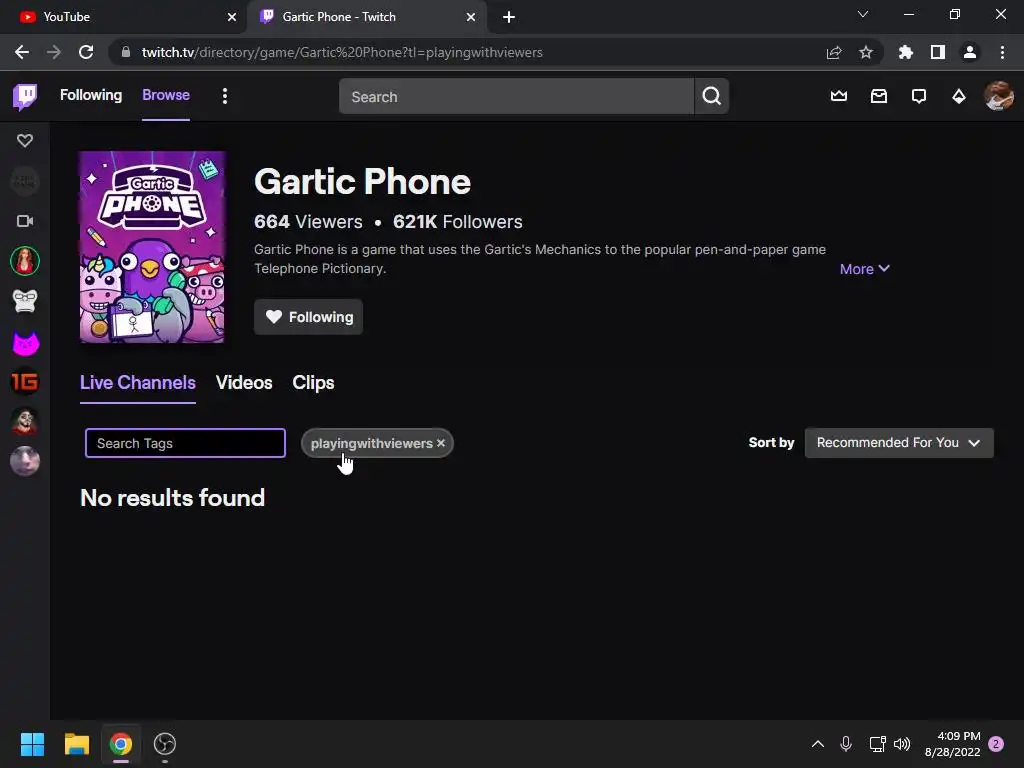Viewport: 1024px width, 768px height.
Task: Click the twitch.tv address bar URL
Action: pyautogui.click(x=342, y=52)
